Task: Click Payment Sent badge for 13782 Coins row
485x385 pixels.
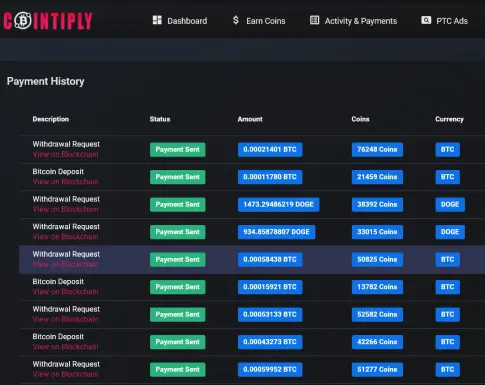Action: tap(178, 287)
